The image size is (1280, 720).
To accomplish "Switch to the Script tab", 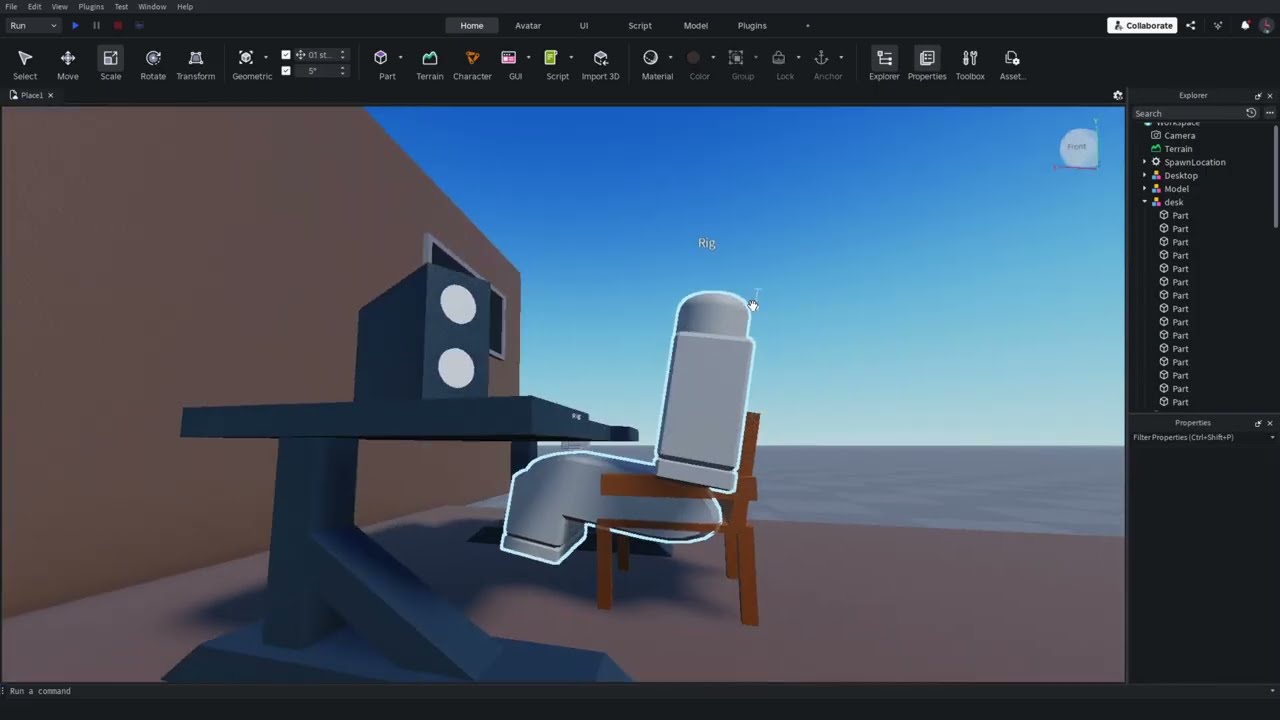I will (x=640, y=25).
